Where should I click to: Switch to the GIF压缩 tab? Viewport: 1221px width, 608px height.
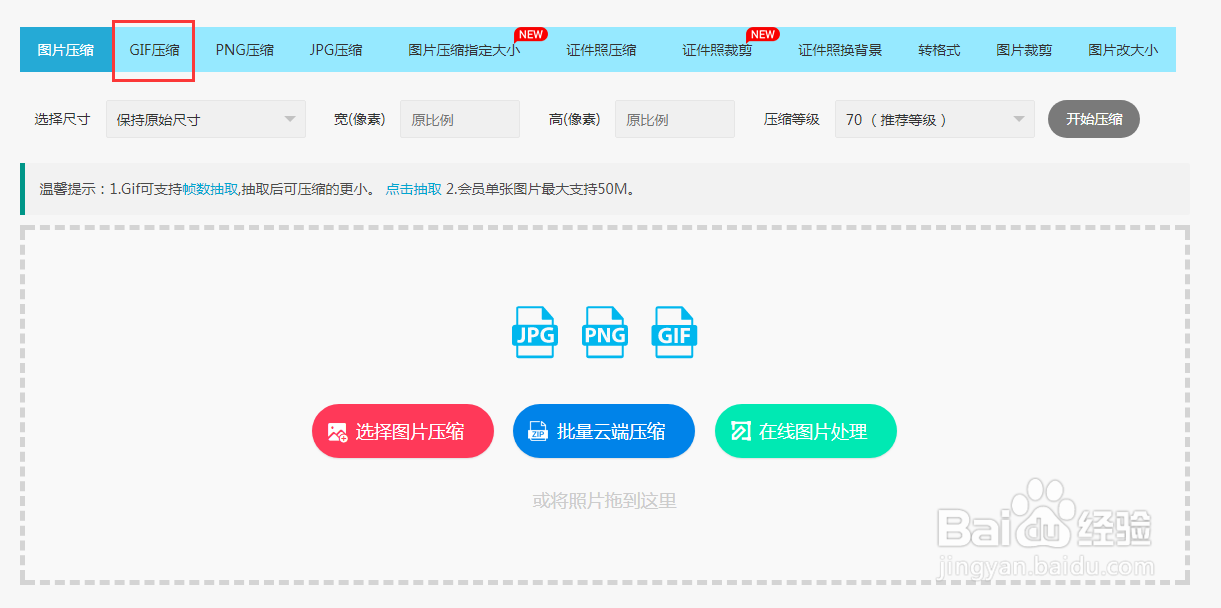tap(153, 49)
